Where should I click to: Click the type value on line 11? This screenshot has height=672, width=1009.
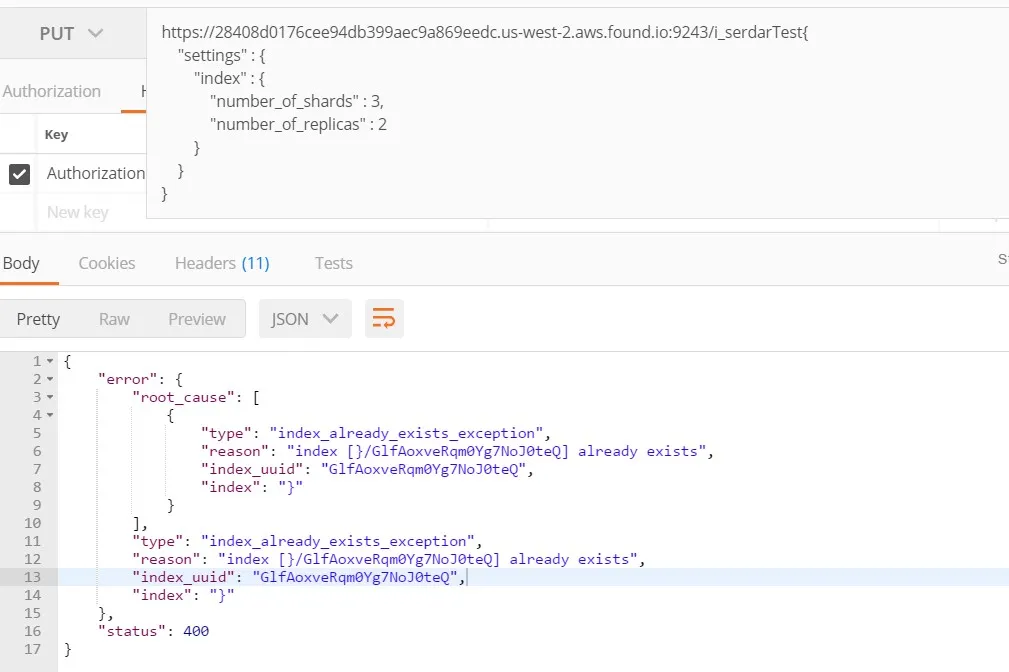point(338,541)
